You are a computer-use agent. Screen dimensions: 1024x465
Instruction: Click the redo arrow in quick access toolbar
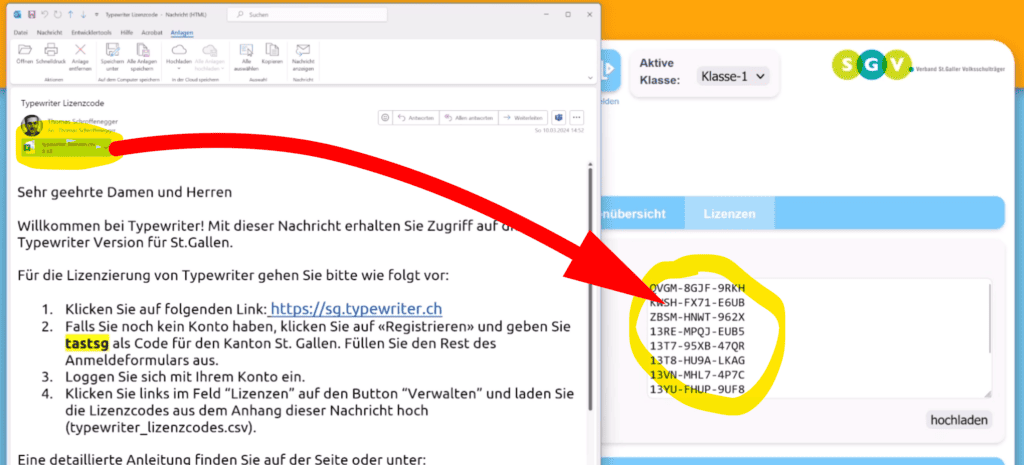point(57,14)
